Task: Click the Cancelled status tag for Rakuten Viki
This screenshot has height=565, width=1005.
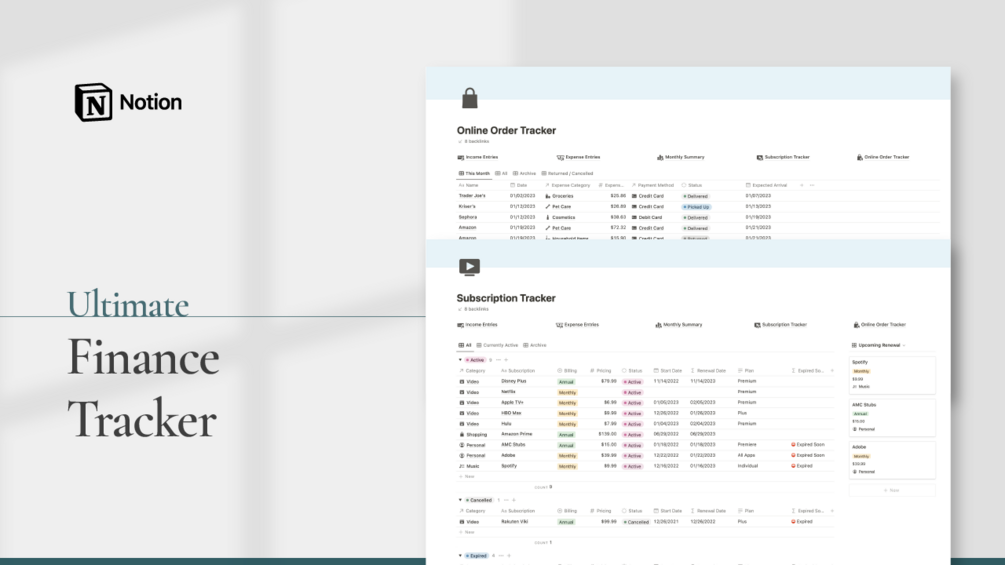Action: [636, 522]
